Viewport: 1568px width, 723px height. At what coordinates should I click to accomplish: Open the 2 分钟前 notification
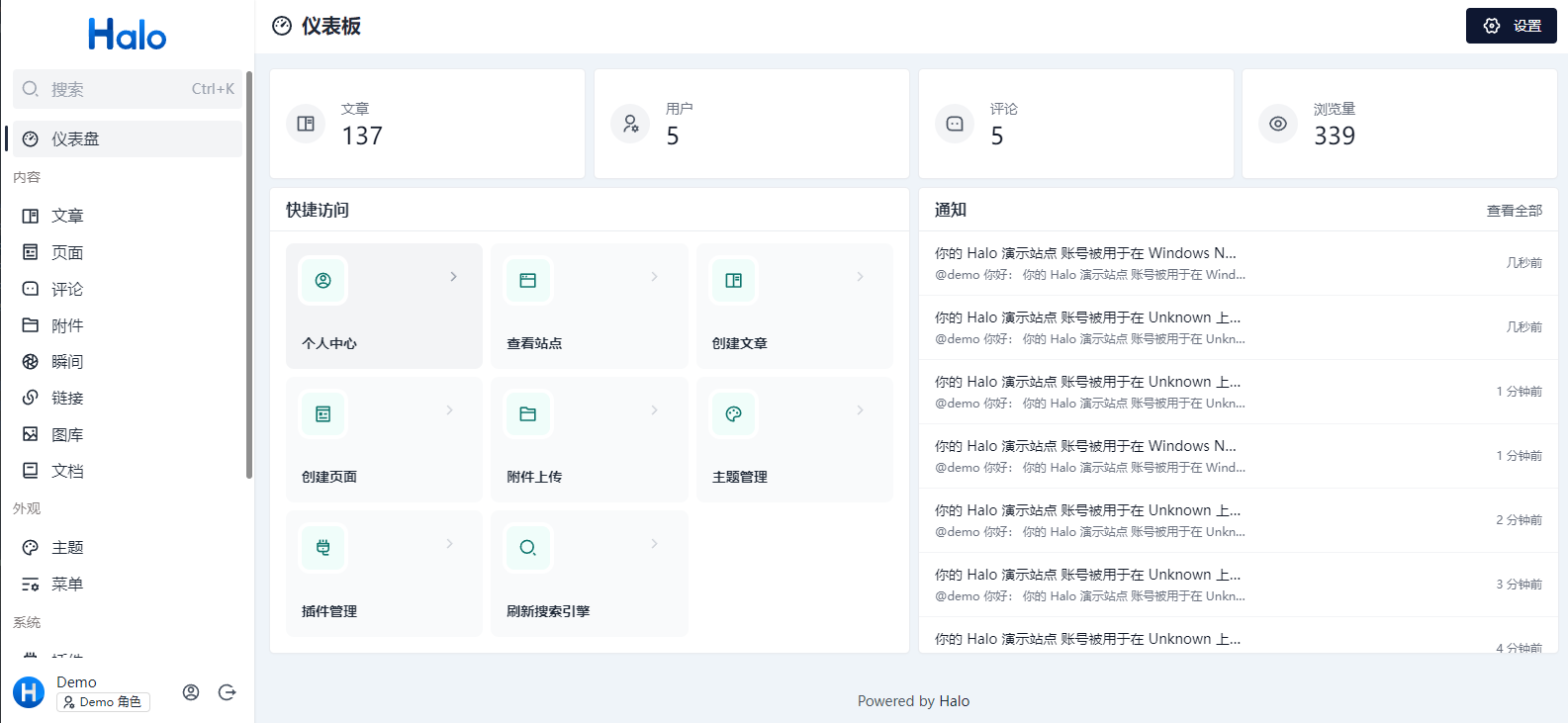tap(1238, 520)
